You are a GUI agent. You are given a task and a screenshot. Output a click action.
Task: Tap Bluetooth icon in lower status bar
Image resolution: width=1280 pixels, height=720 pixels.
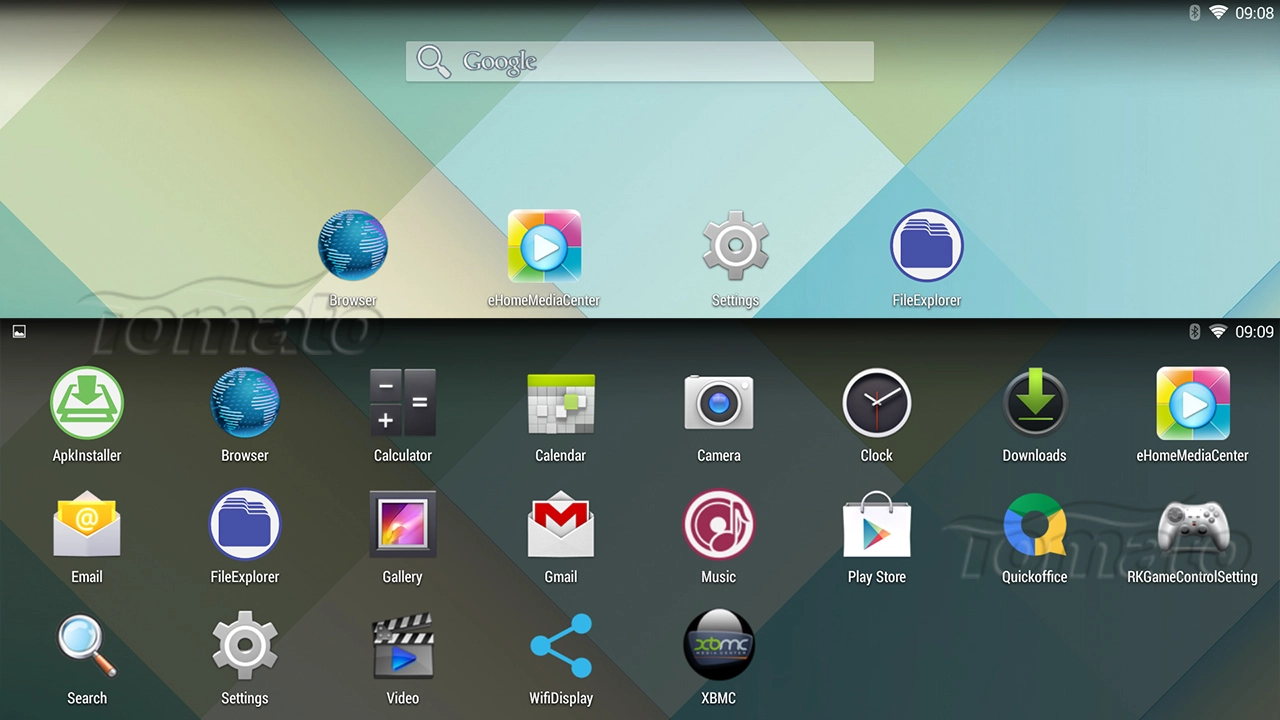pyautogui.click(x=1194, y=332)
